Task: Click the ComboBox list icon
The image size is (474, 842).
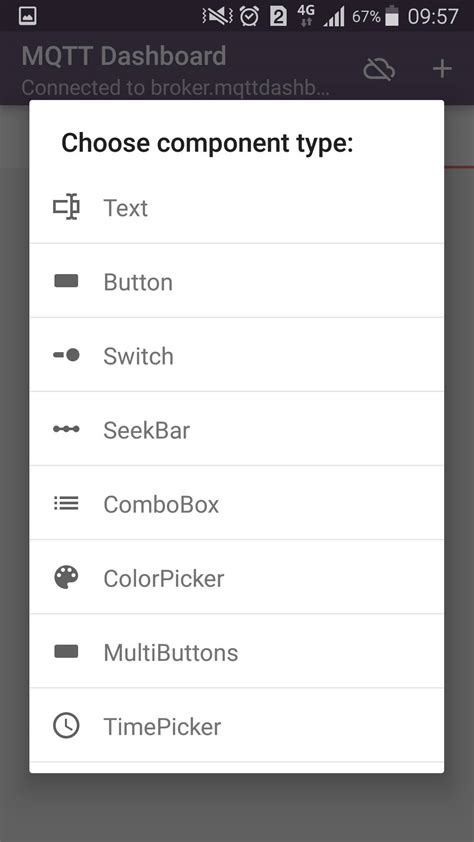Action: pos(66,503)
